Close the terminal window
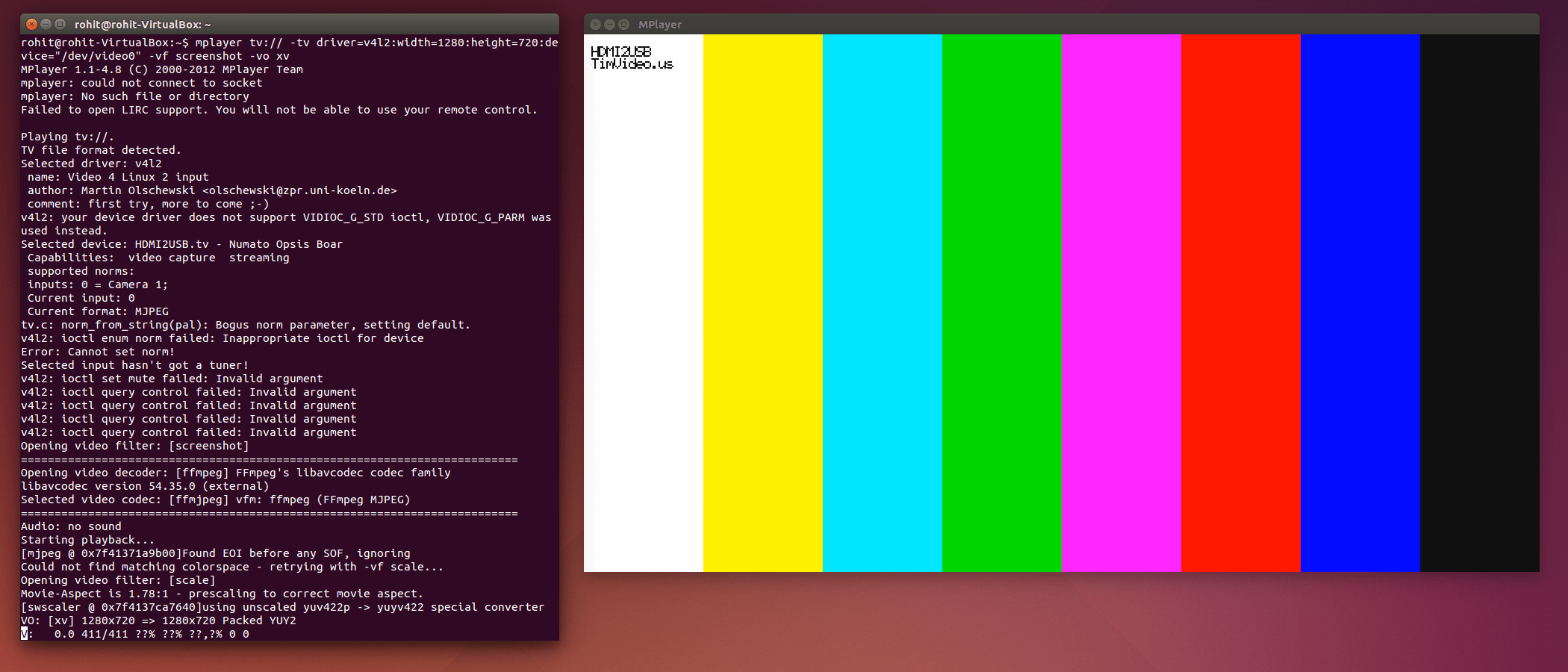1568x672 pixels. pyautogui.click(x=31, y=24)
